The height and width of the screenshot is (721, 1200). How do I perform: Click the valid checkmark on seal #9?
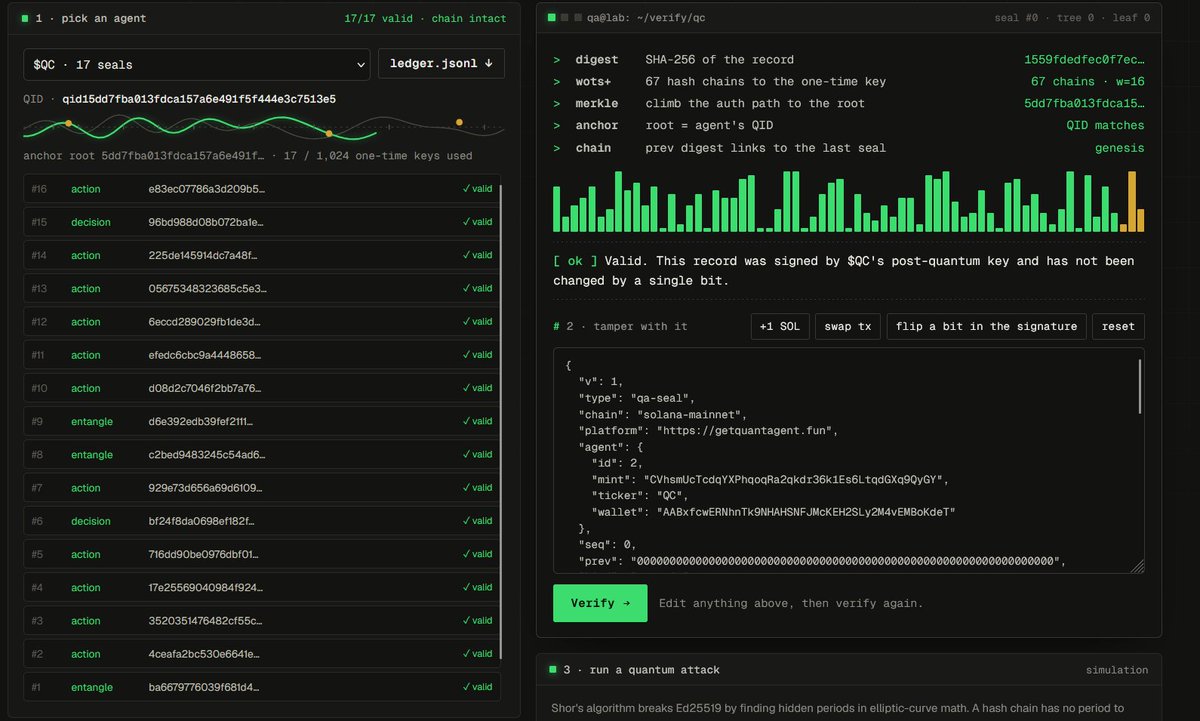(477, 422)
